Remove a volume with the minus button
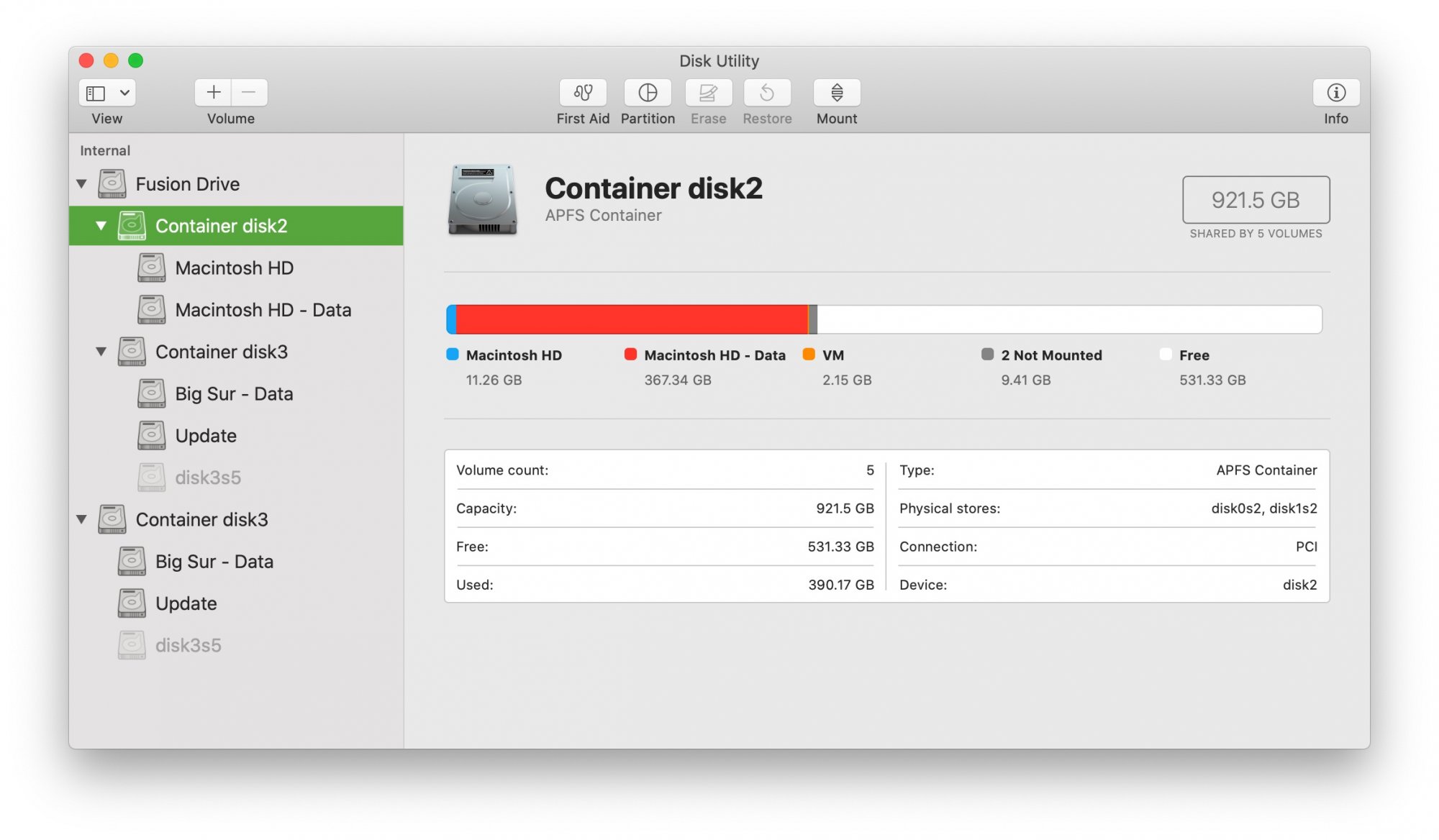Viewport: 1439px width, 840px height. [x=249, y=93]
